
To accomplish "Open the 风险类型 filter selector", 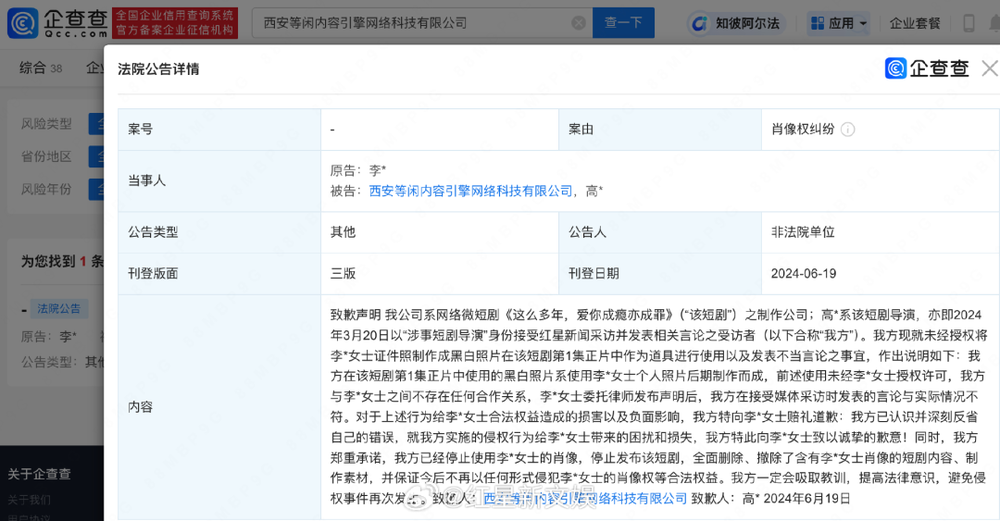I will 97,124.
